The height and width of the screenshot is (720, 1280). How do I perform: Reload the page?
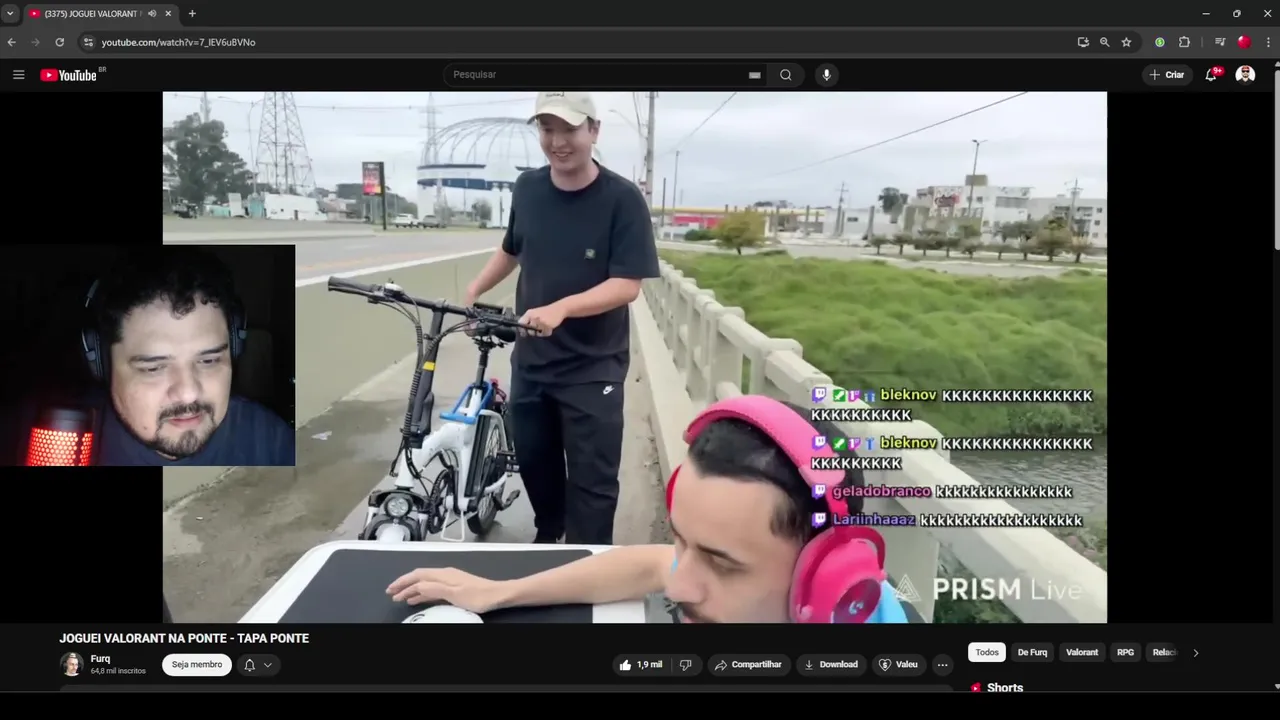point(60,42)
